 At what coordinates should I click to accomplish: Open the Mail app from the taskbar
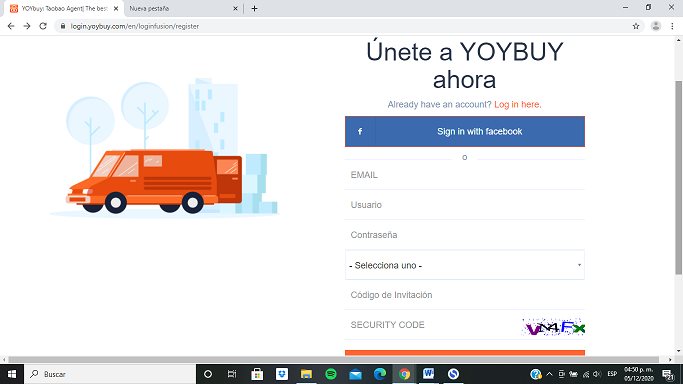pos(355,374)
